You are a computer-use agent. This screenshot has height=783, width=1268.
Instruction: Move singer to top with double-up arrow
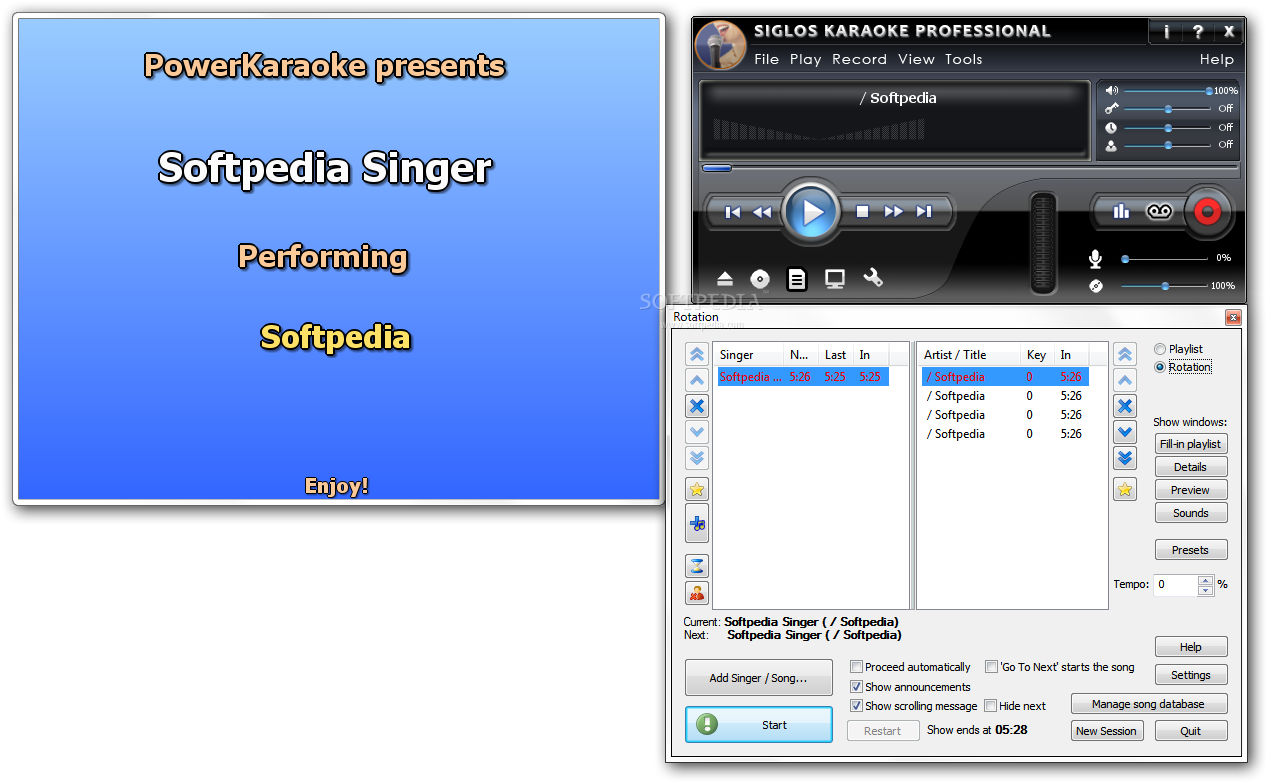[x=697, y=354]
